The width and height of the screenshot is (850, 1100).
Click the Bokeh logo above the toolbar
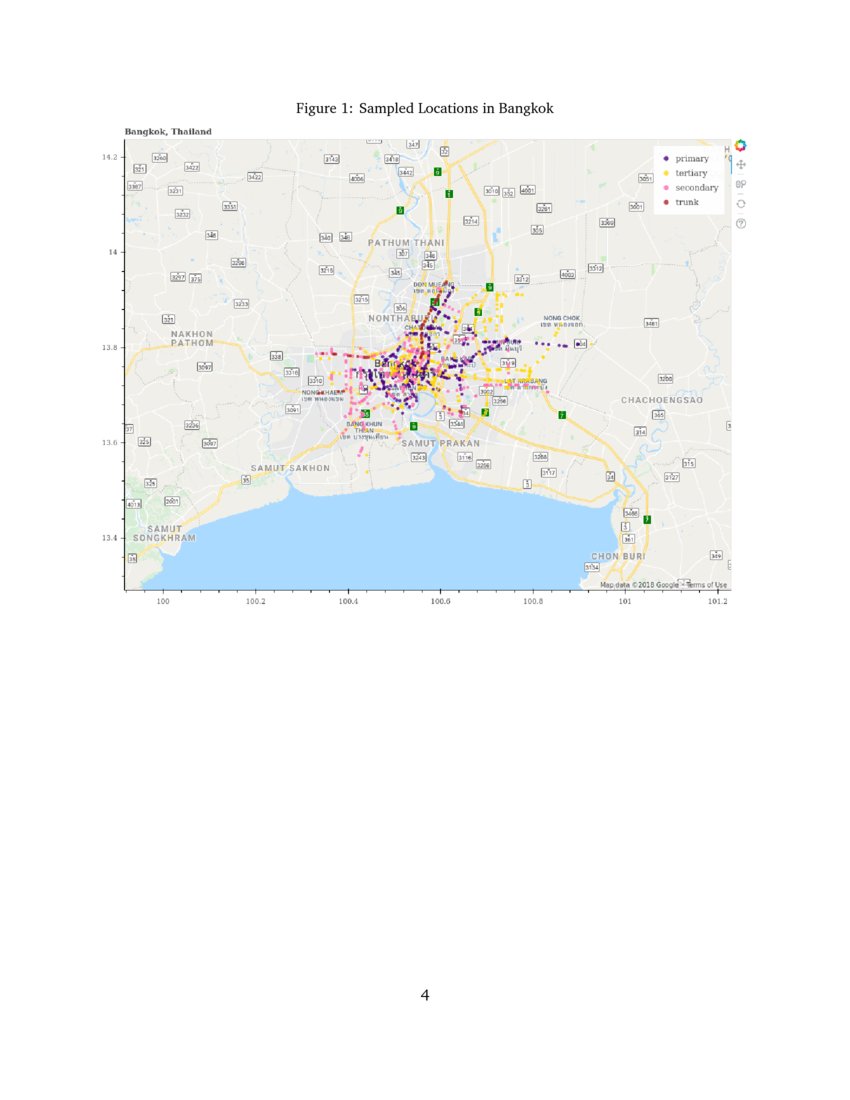740,145
